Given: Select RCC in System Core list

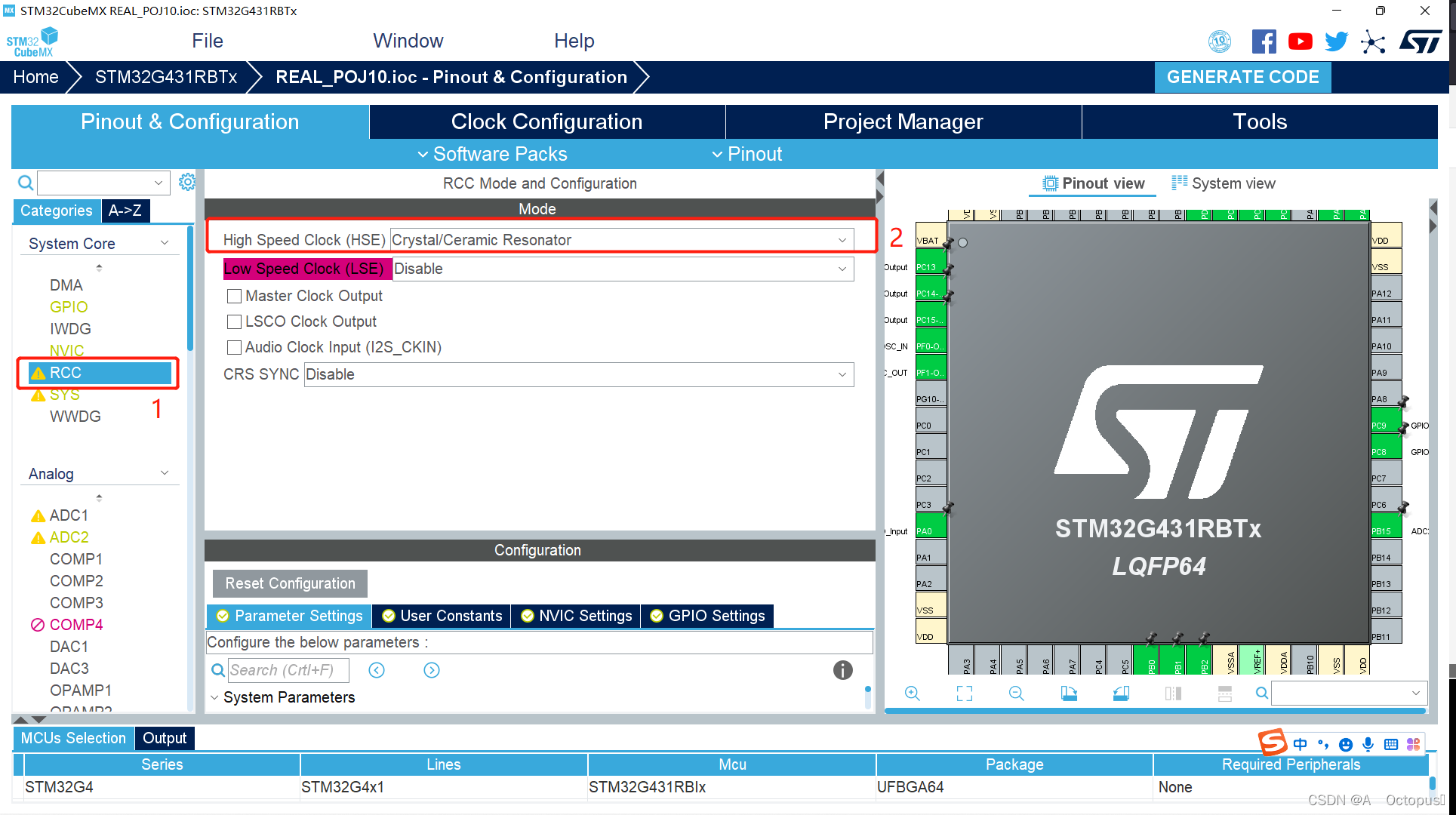Looking at the screenshot, I should click(98, 373).
